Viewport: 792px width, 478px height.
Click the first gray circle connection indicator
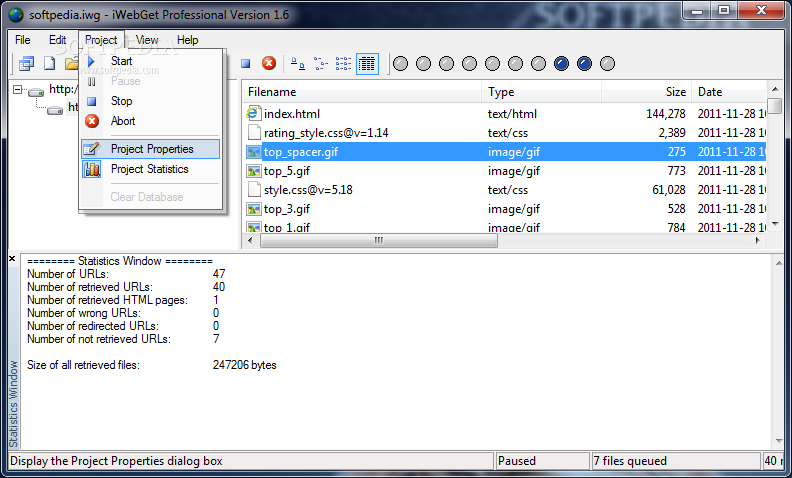pos(400,64)
